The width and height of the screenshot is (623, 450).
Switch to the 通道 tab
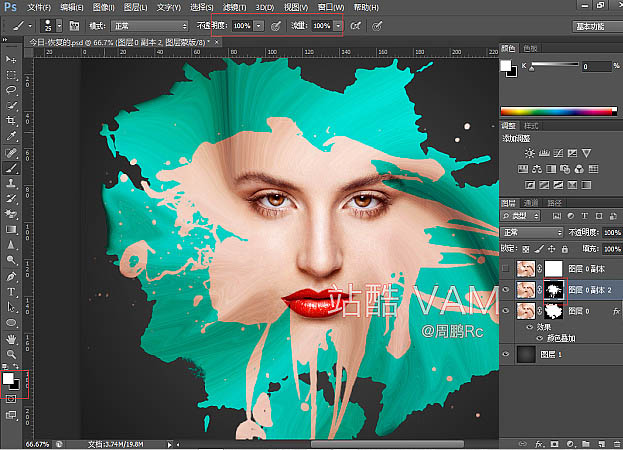532,202
